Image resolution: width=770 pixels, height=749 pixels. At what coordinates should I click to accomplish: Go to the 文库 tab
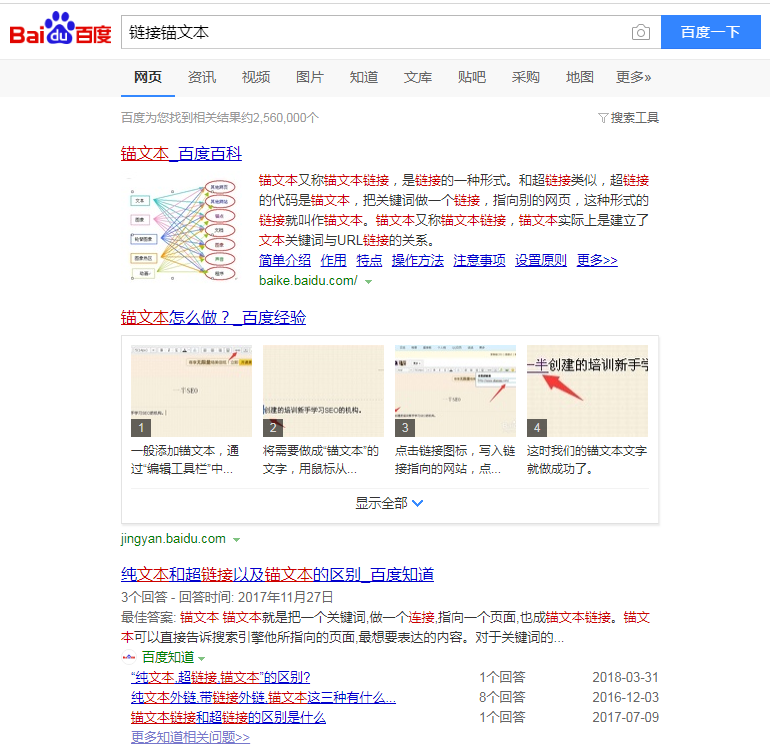tap(418, 77)
